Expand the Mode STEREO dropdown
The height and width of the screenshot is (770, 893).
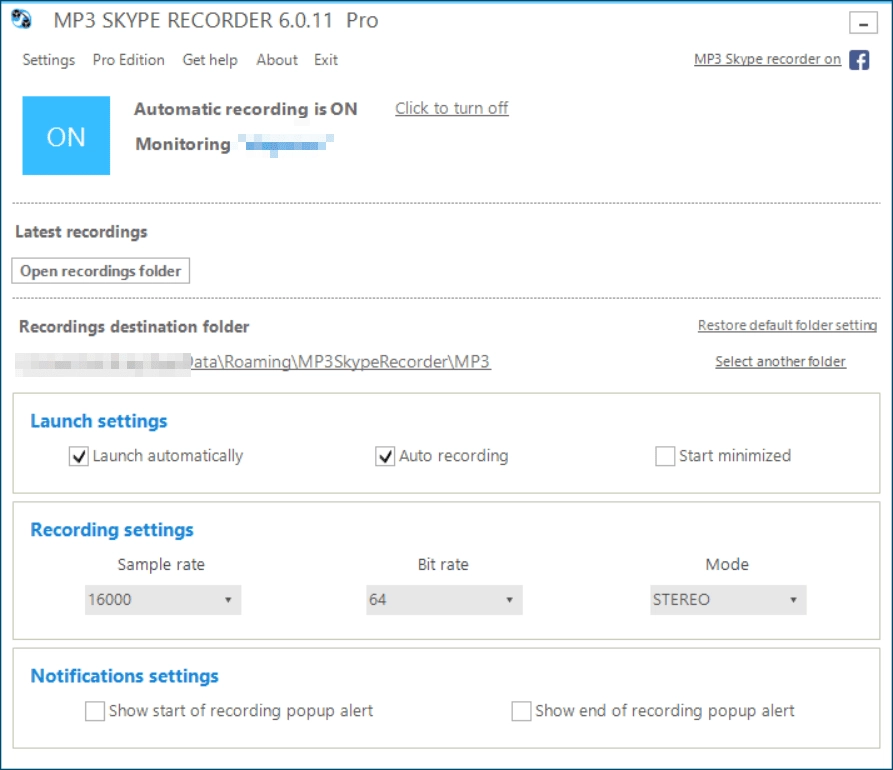pyautogui.click(x=728, y=600)
